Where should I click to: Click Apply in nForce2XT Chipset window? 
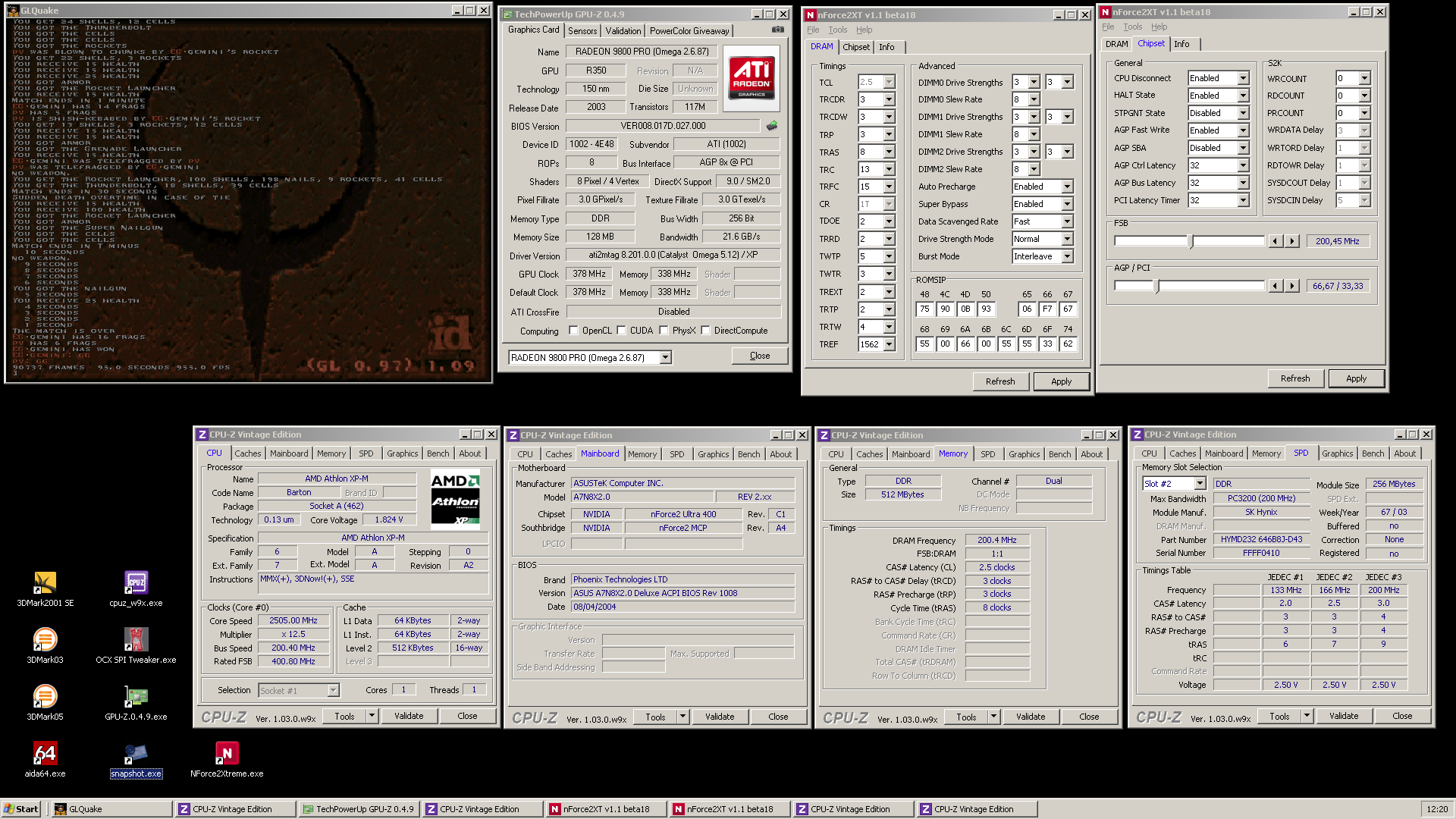[x=1356, y=378]
